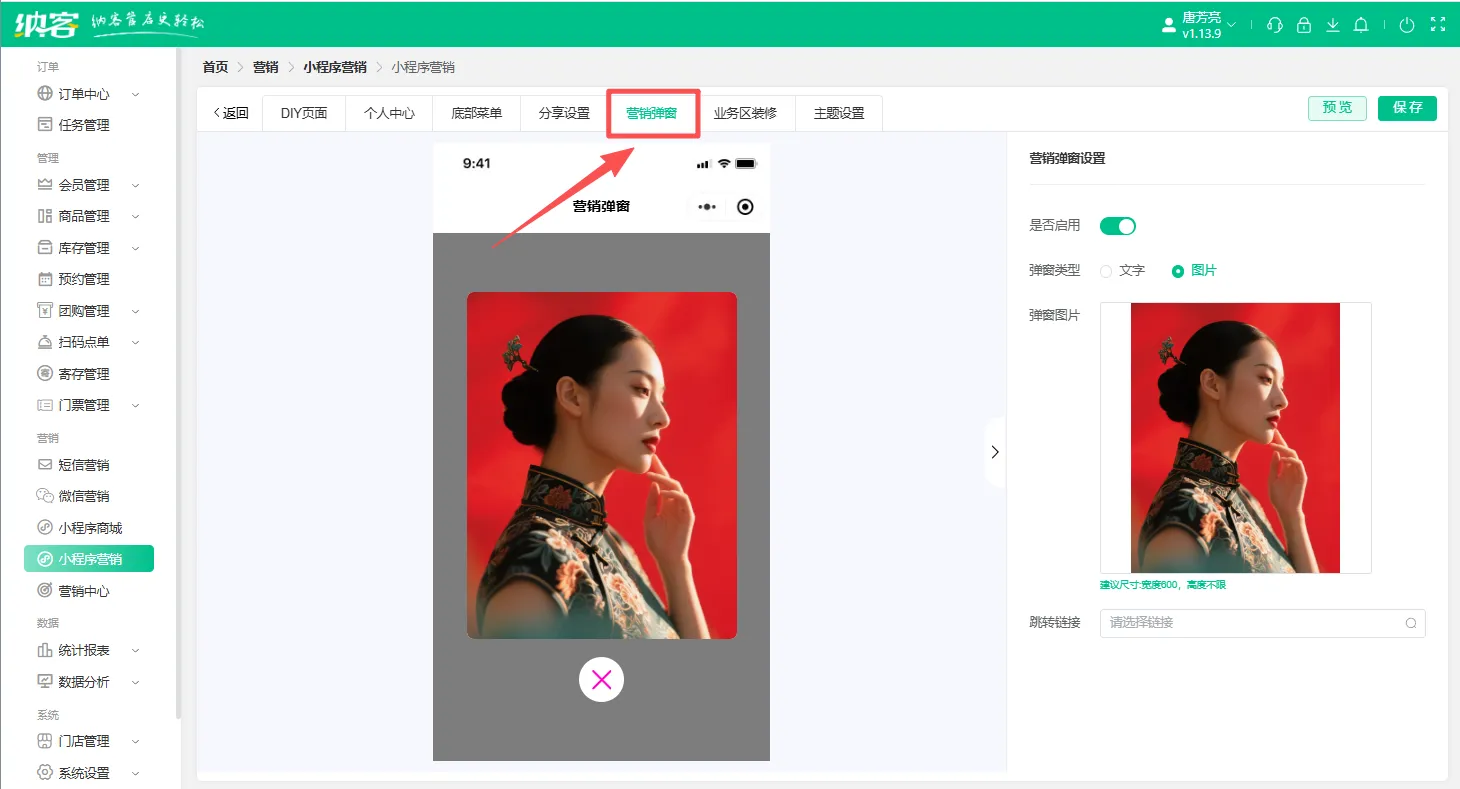
Task: Switch to the 主题设置 tab
Action: [838, 113]
